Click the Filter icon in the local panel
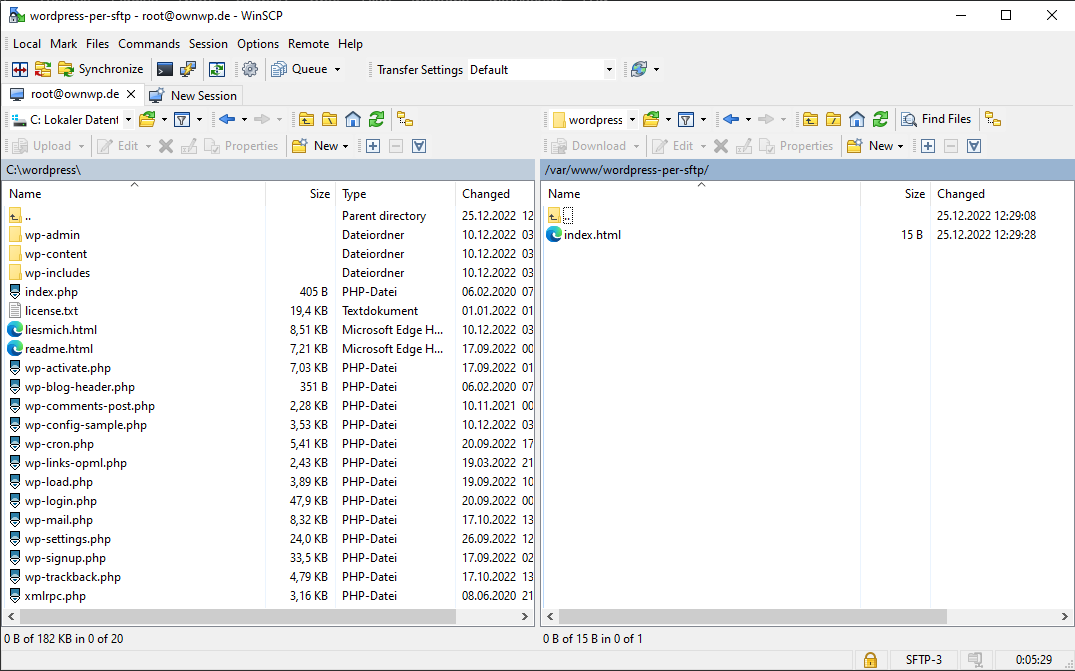The image size is (1075, 671). [x=182, y=119]
